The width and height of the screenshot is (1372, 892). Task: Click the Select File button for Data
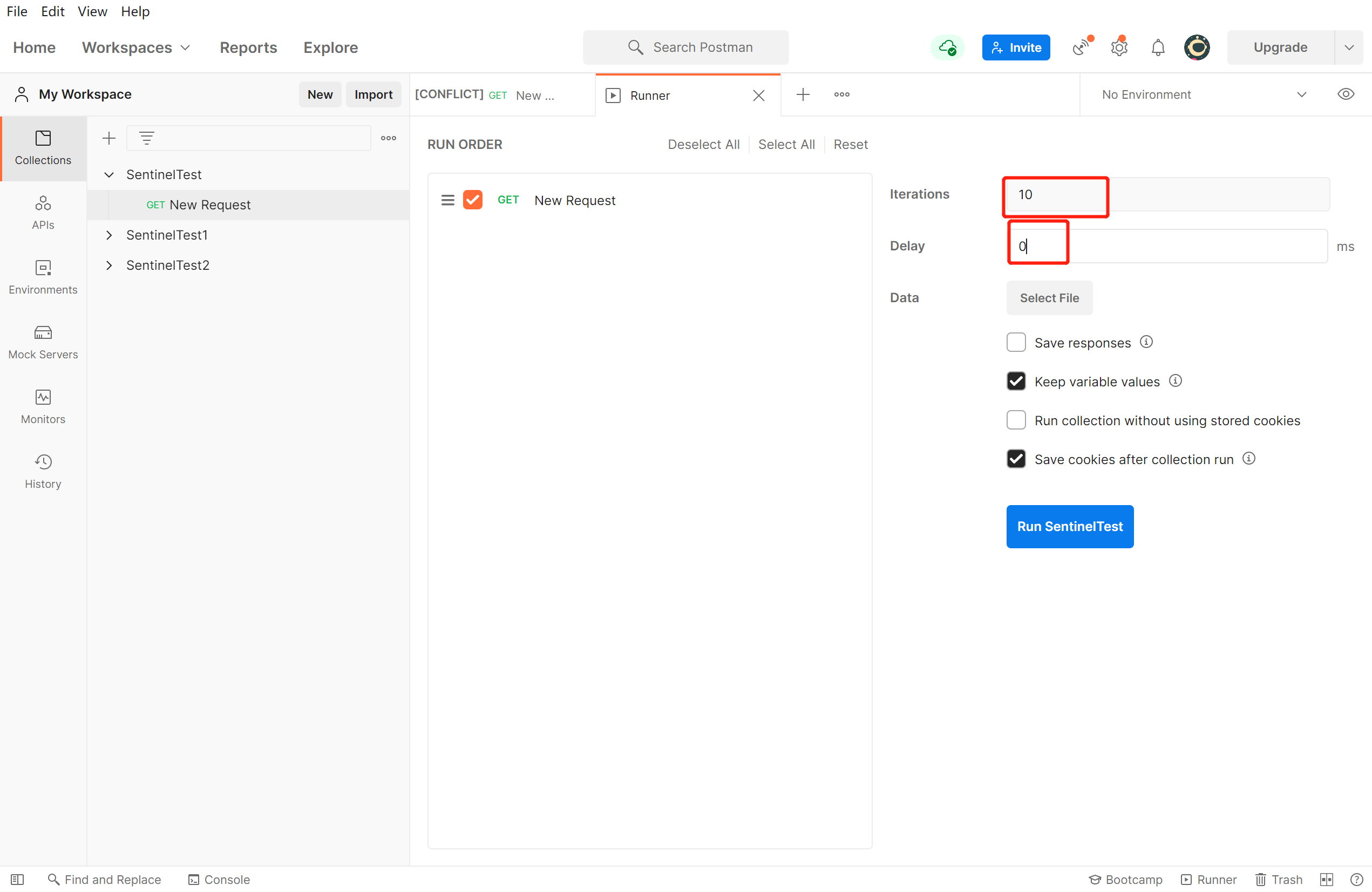[1049, 297]
